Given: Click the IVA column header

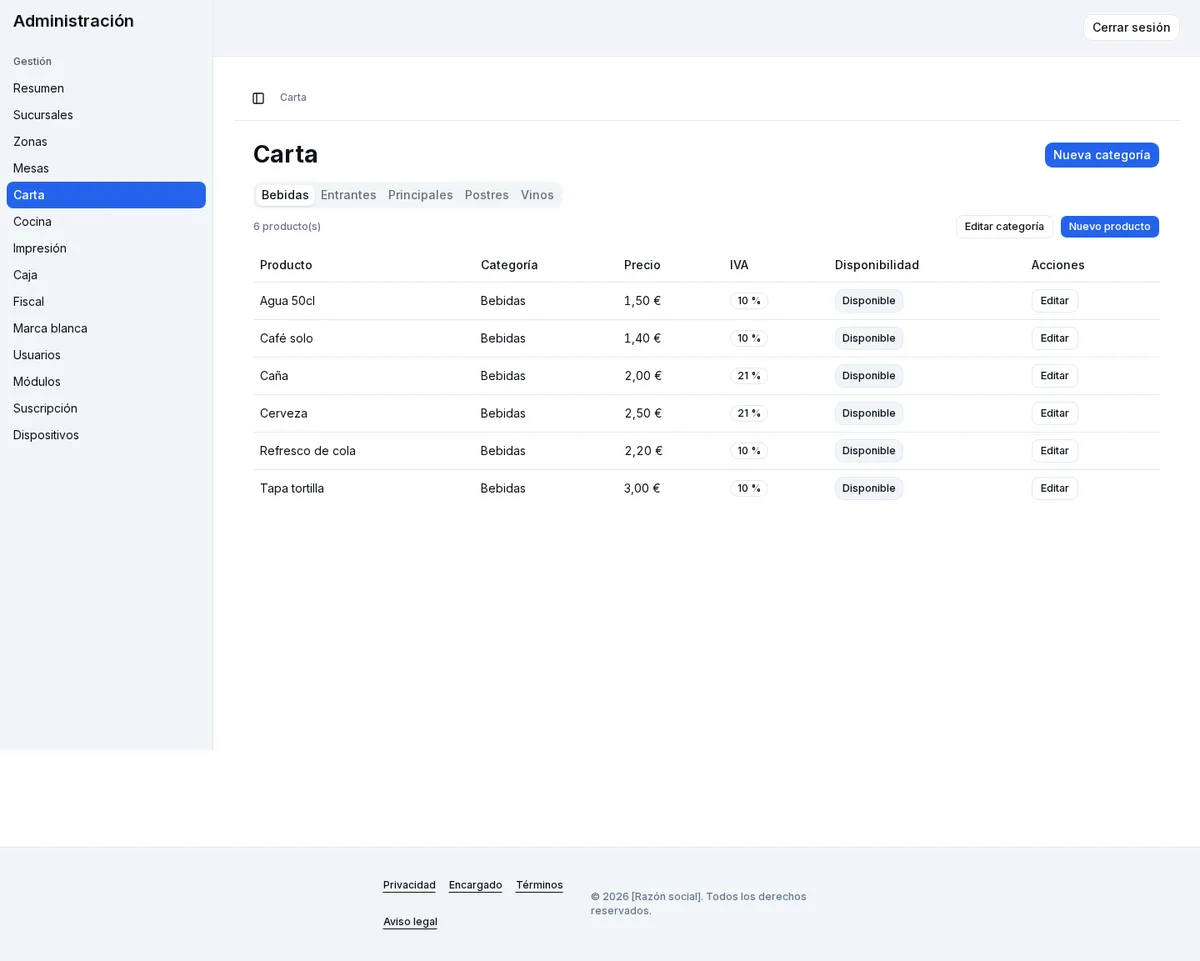Looking at the screenshot, I should point(739,265).
